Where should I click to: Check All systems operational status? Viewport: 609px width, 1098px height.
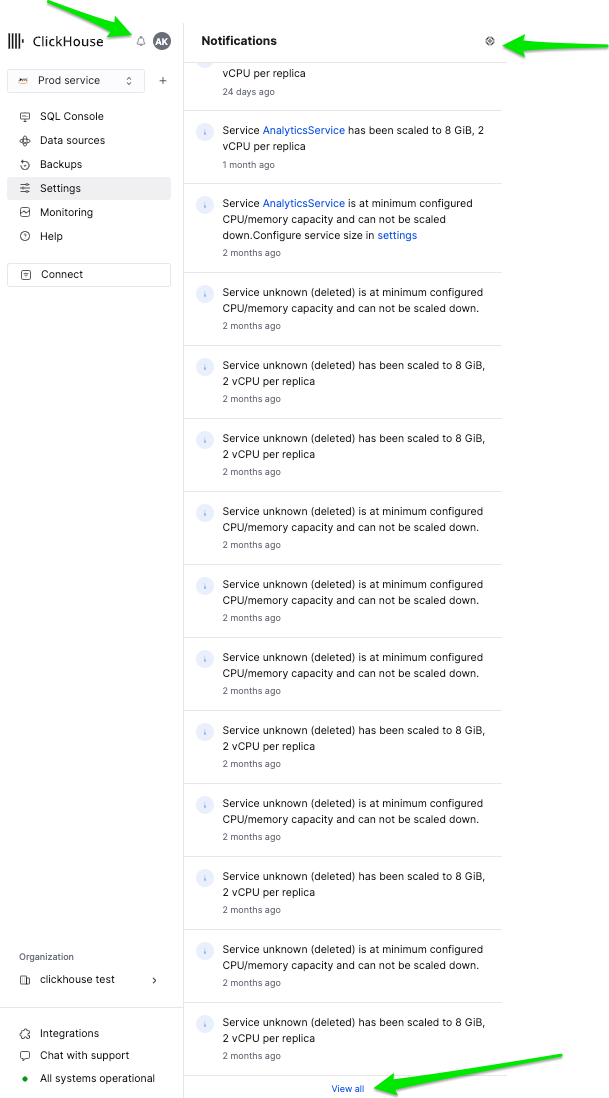97,1079
